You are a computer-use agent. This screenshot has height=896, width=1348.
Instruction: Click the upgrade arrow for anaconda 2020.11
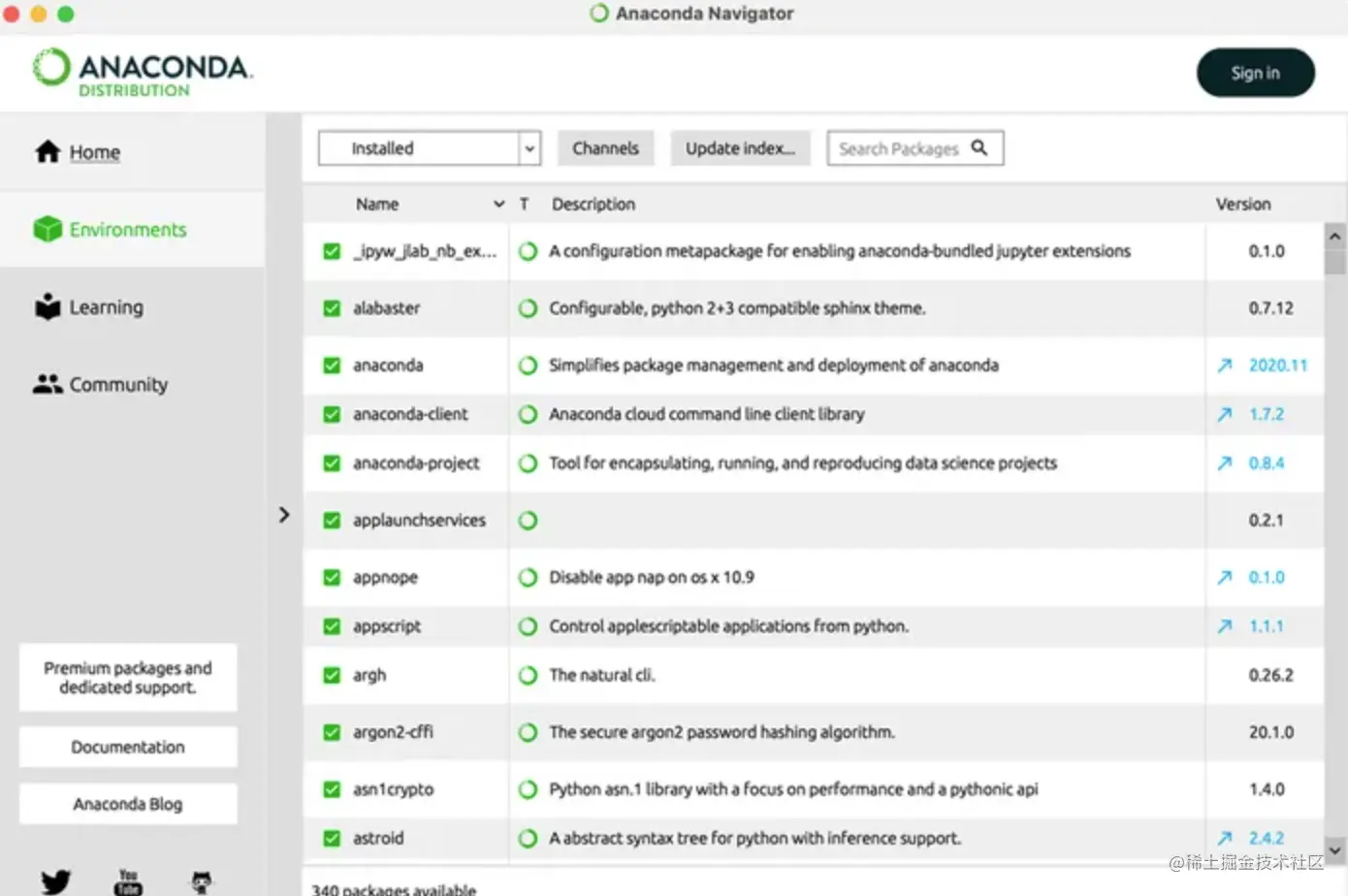[x=1225, y=366]
